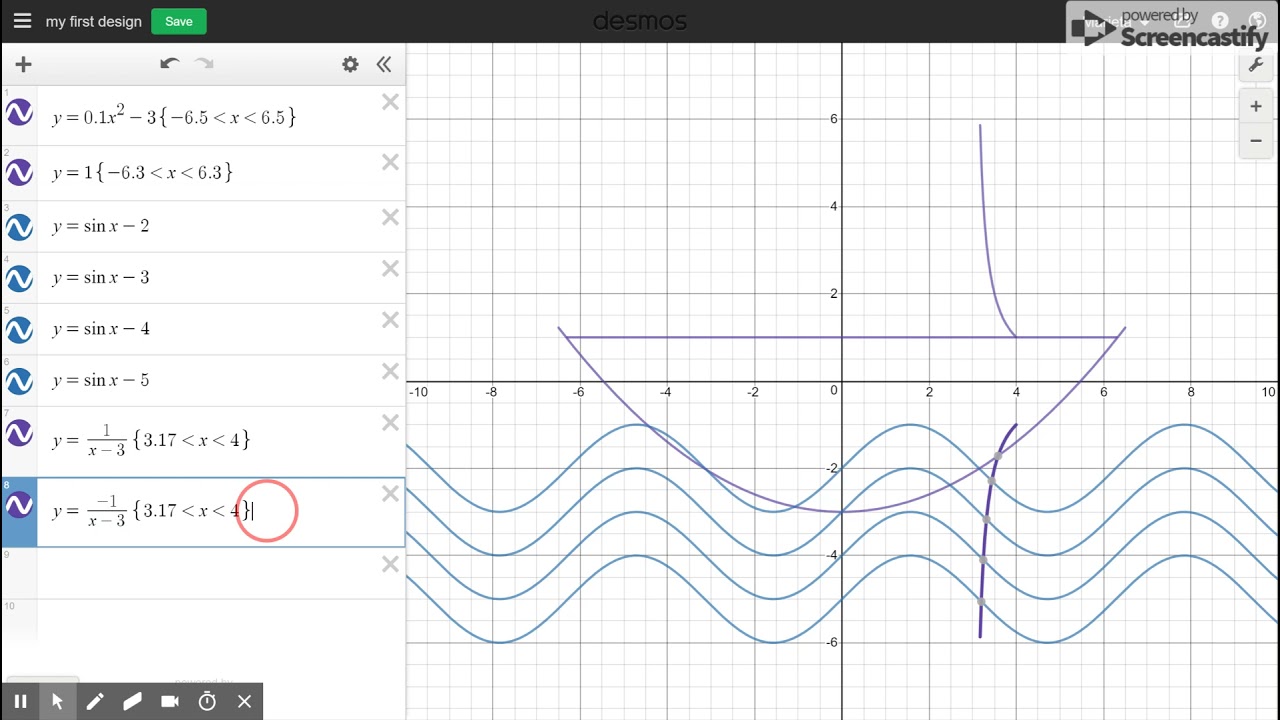Delete the y=sin x−3 expression

390,269
